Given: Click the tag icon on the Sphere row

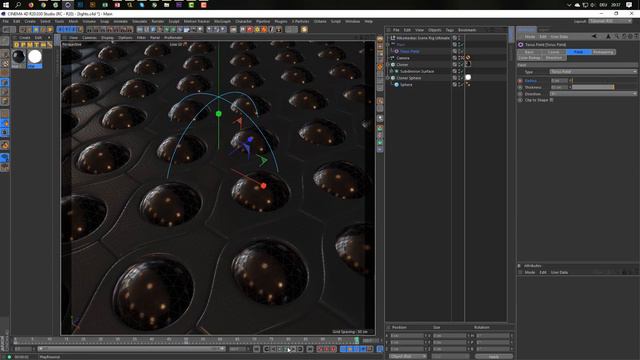Looking at the screenshot, I should pyautogui.click(x=468, y=84).
